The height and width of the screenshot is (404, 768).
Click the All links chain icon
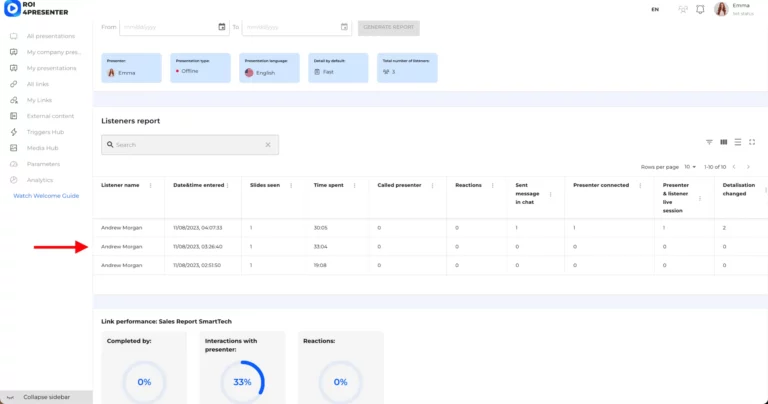point(14,84)
